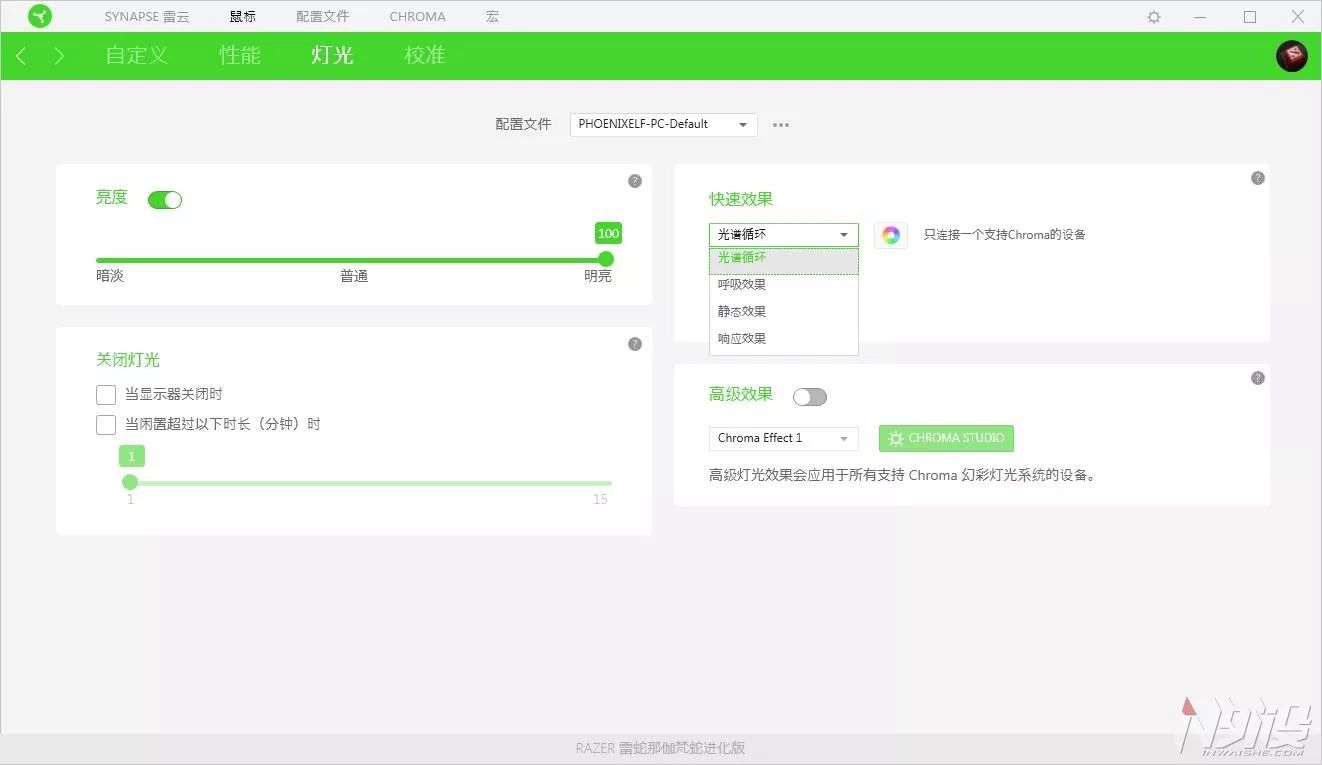Enable the 高级效果 advanced effects toggle

(x=809, y=397)
